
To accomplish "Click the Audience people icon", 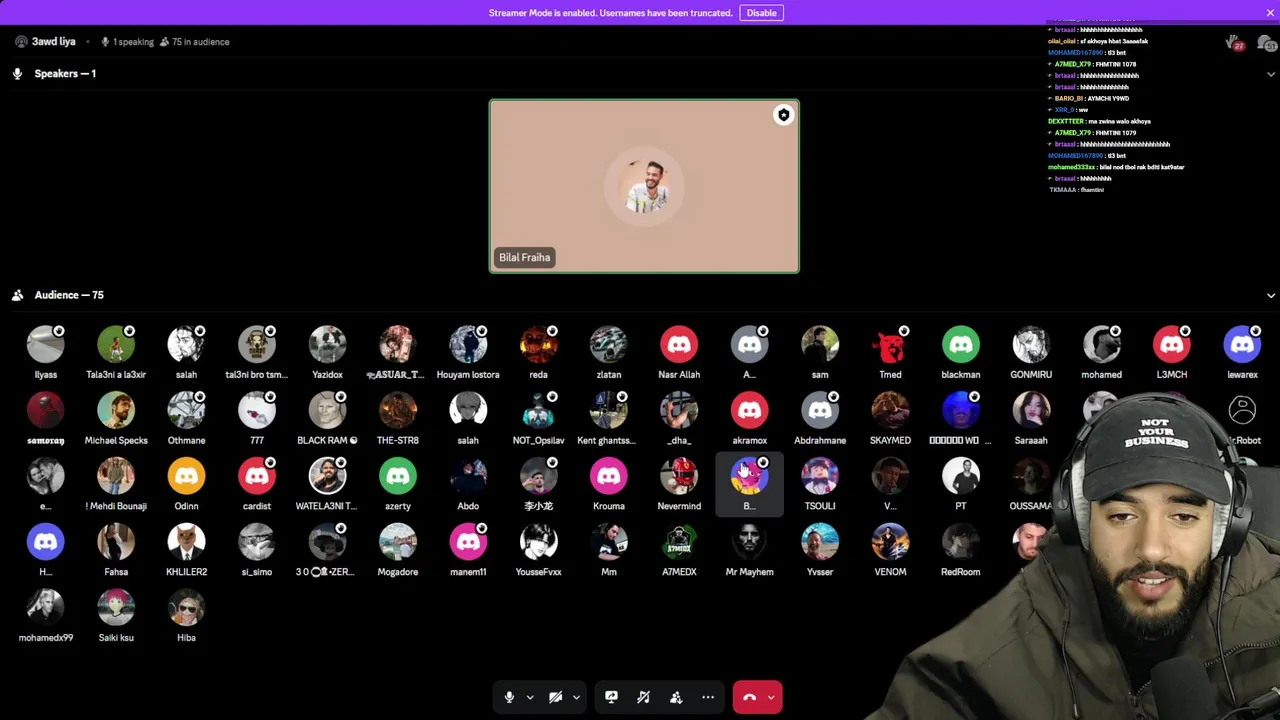I will (x=17, y=295).
